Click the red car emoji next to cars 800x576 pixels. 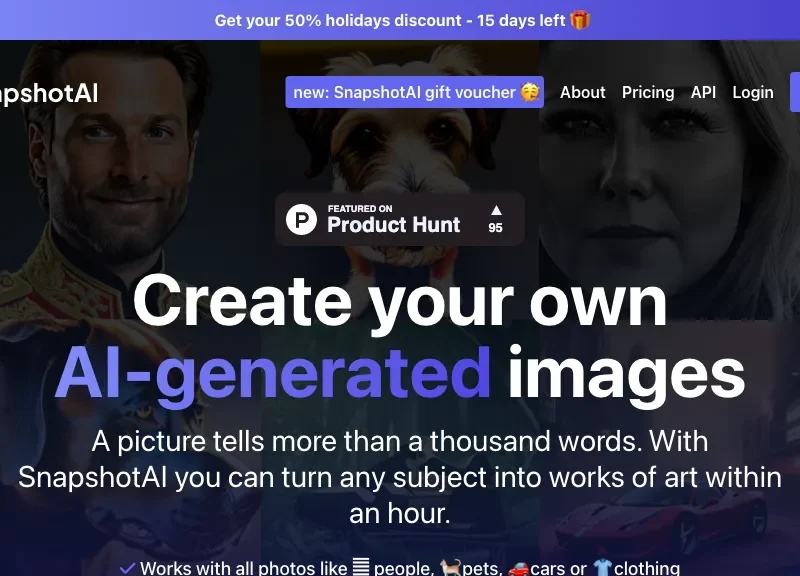518,568
